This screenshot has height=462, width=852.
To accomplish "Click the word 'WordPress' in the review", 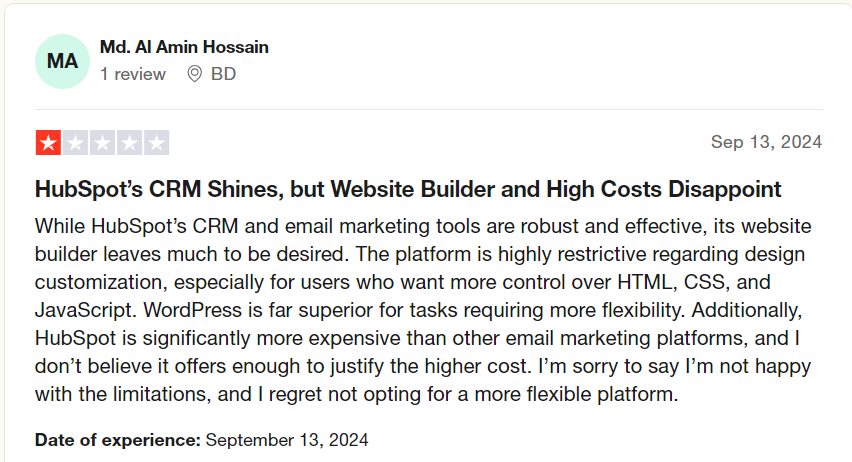I will point(192,310).
